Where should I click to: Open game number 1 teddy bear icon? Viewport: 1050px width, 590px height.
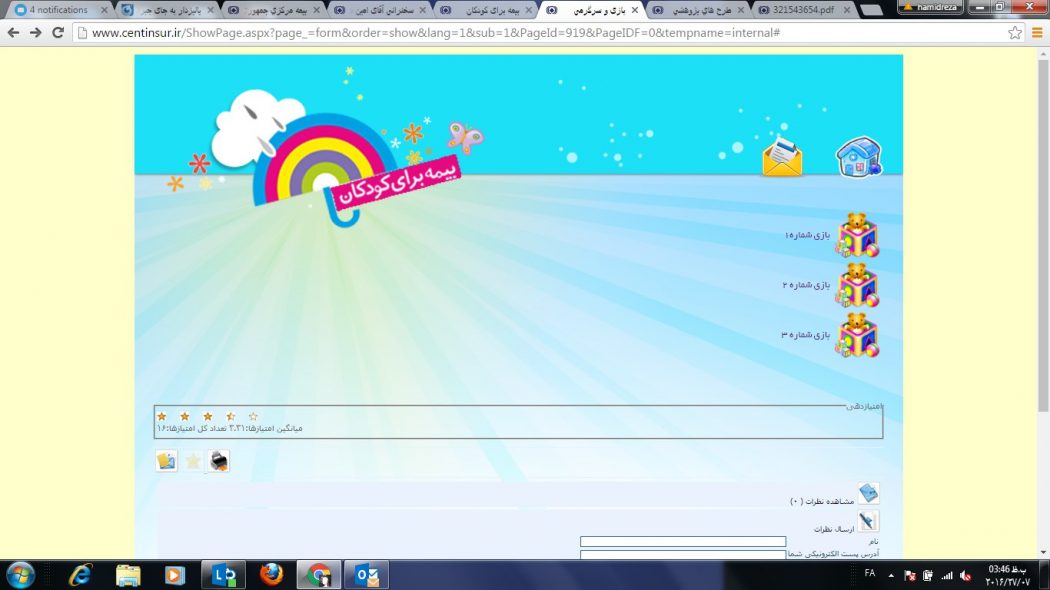pos(857,235)
